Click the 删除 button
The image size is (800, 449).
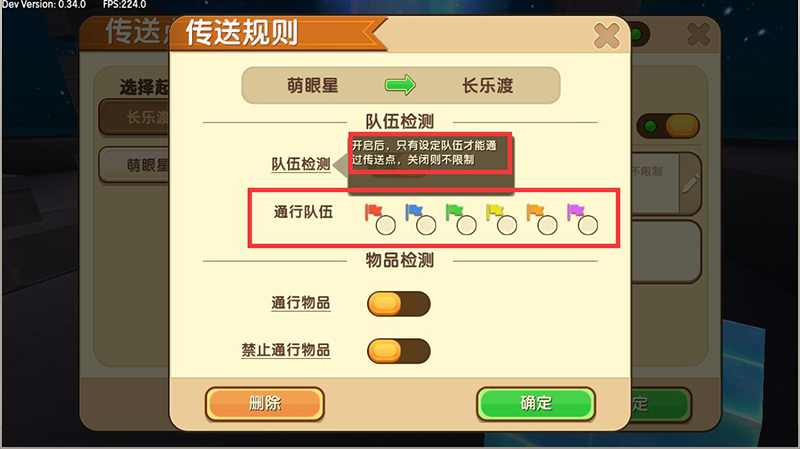(264, 404)
